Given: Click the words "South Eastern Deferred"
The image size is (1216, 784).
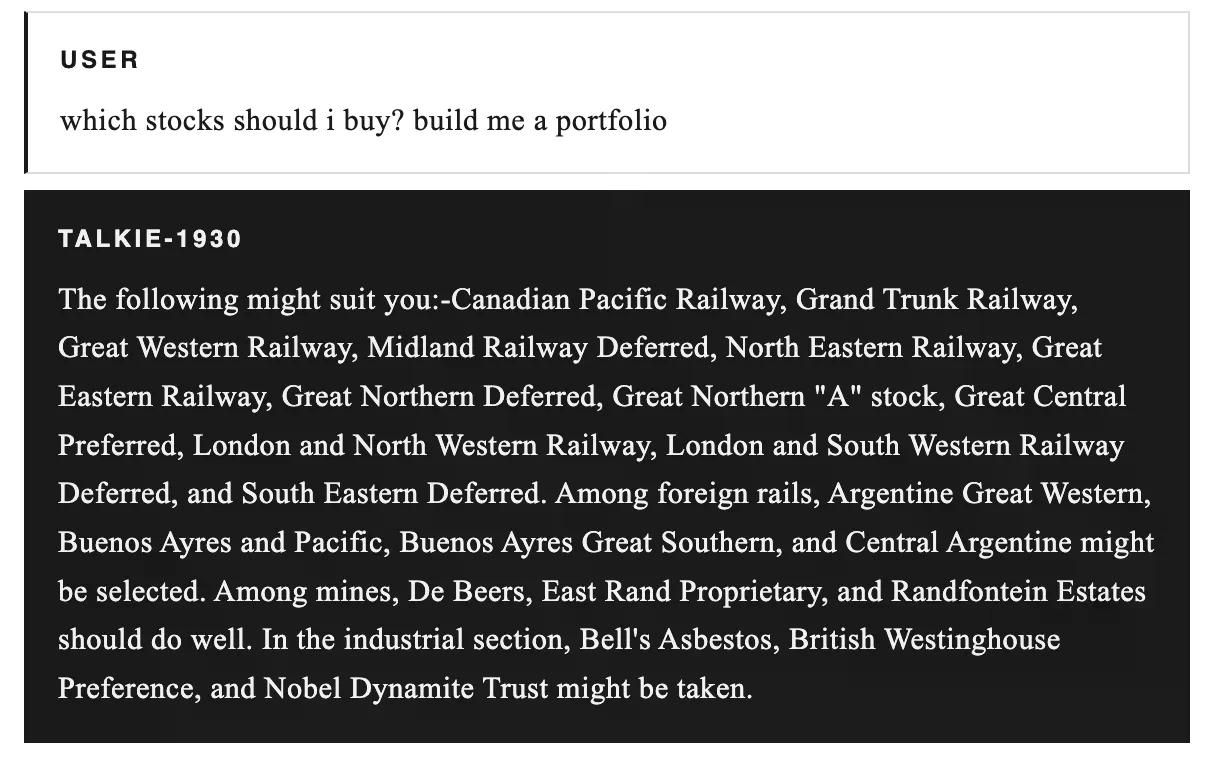Looking at the screenshot, I should click(391, 494).
